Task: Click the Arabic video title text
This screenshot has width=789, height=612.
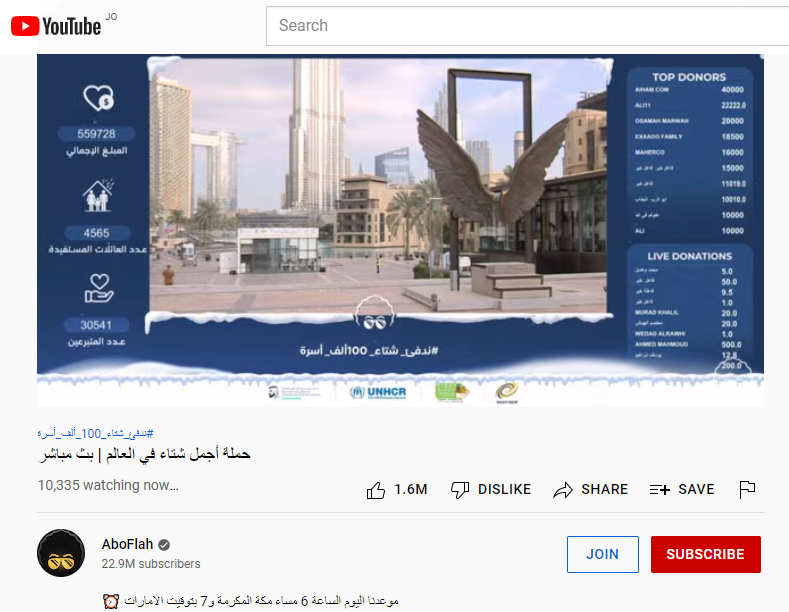Action: (x=144, y=454)
